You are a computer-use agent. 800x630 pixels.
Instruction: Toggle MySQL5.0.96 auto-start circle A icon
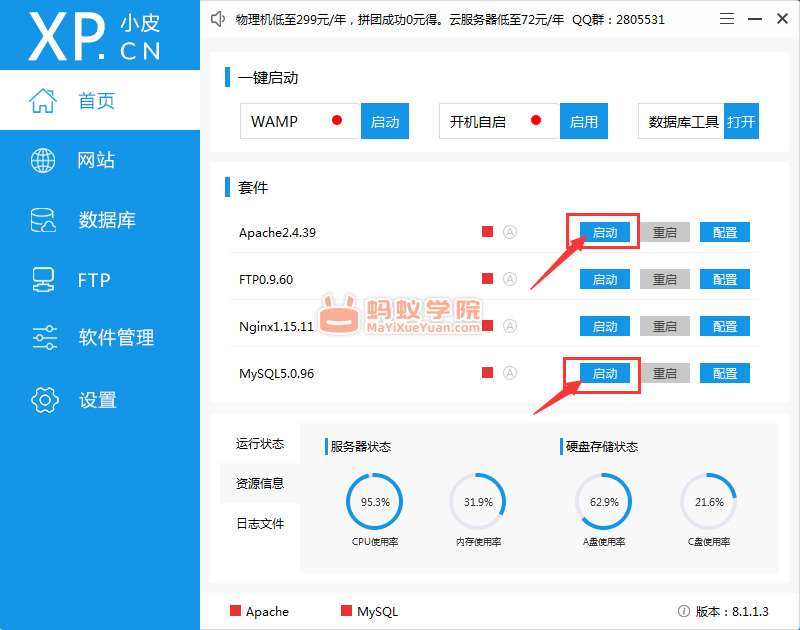510,373
